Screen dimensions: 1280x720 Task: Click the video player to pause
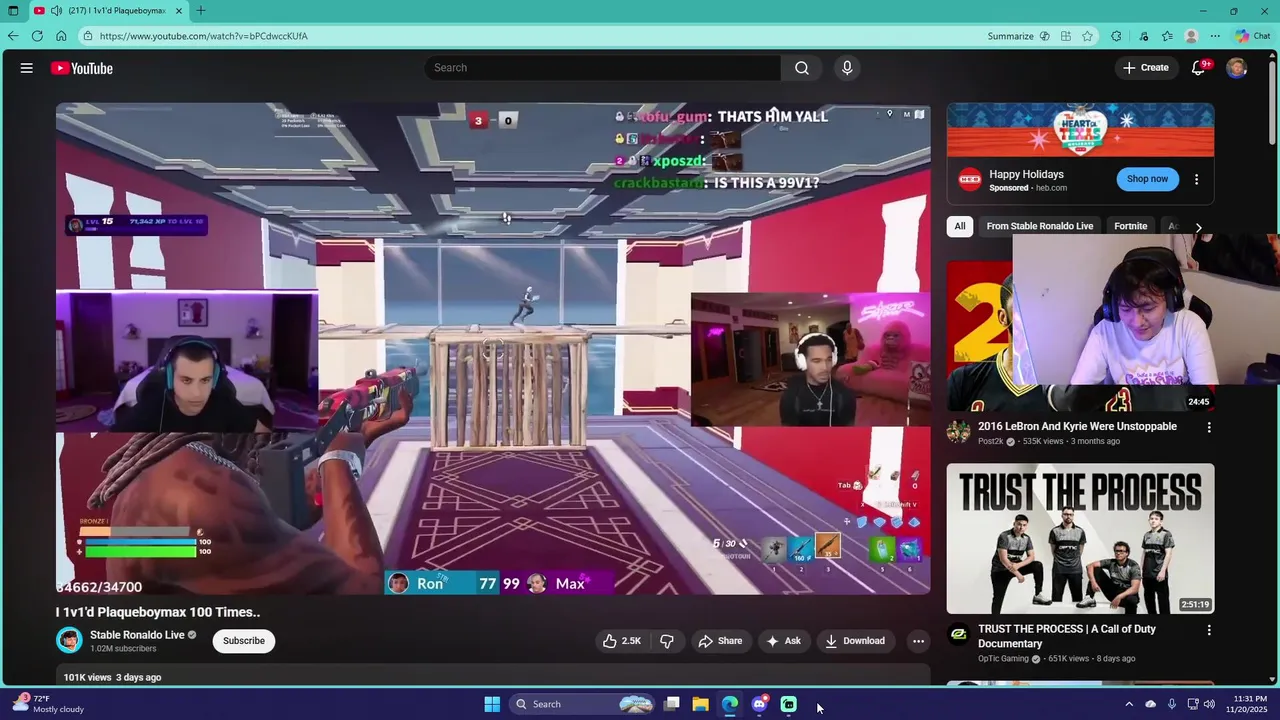493,348
